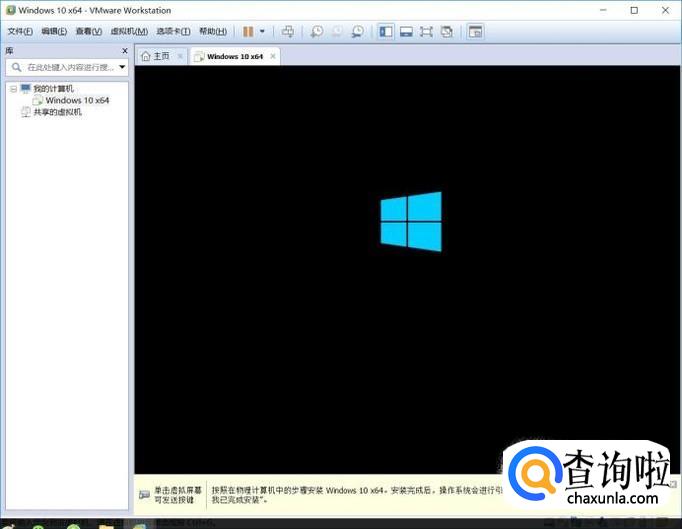The height and width of the screenshot is (529, 682).
Task: Take a snapshot of this virtual machine
Action: 317,31
